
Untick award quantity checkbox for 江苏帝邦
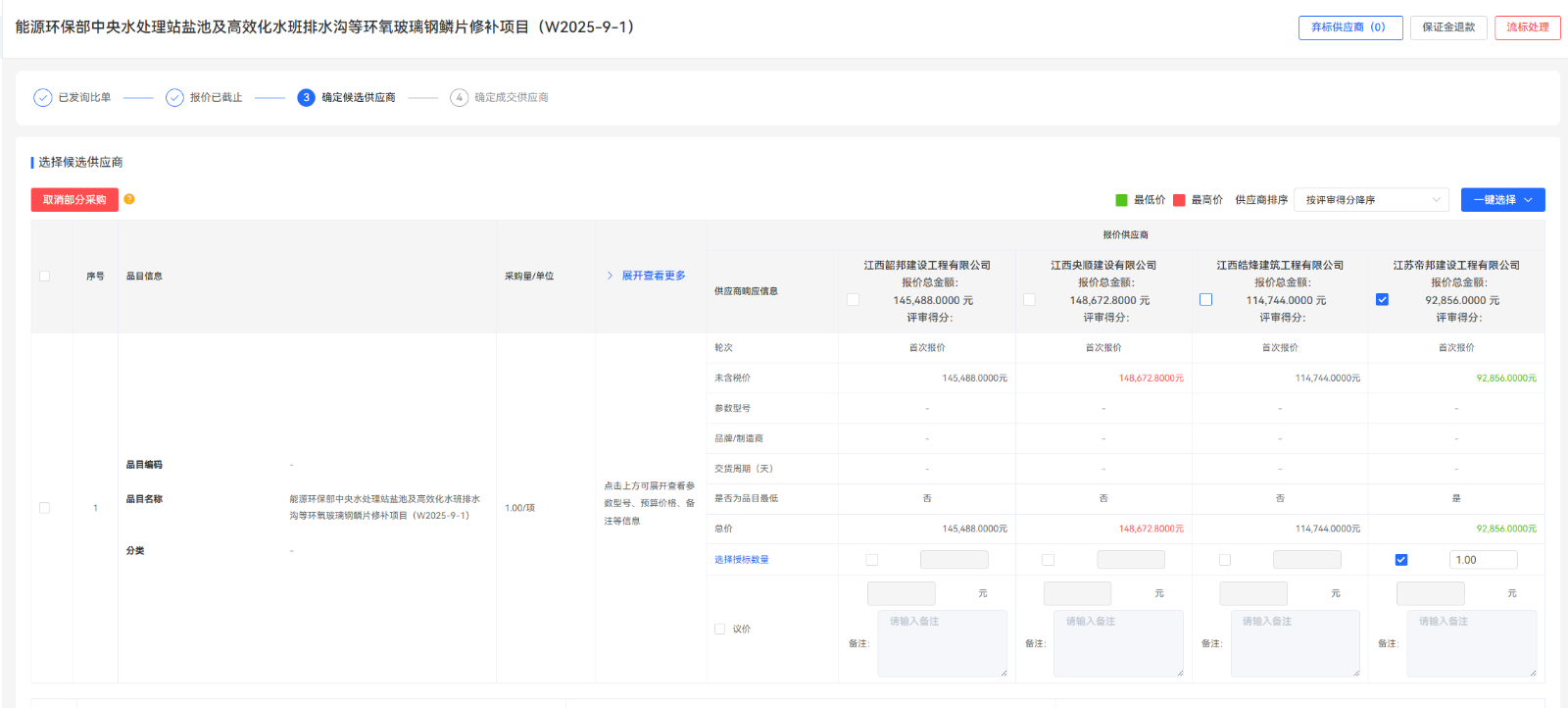1400,560
